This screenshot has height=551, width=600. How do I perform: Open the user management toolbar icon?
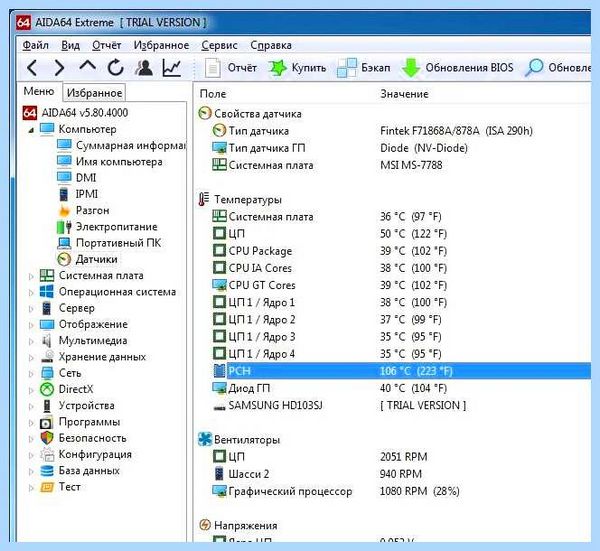(x=144, y=68)
